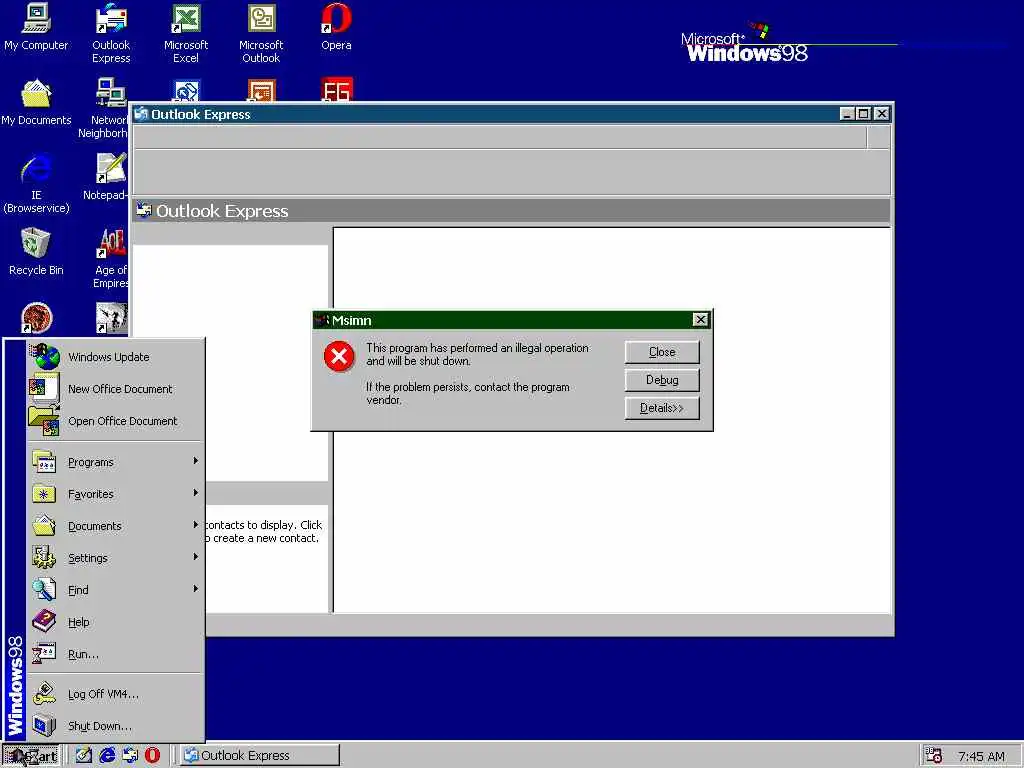Launch Internet Explorer from Quick Launch

[x=107, y=755]
